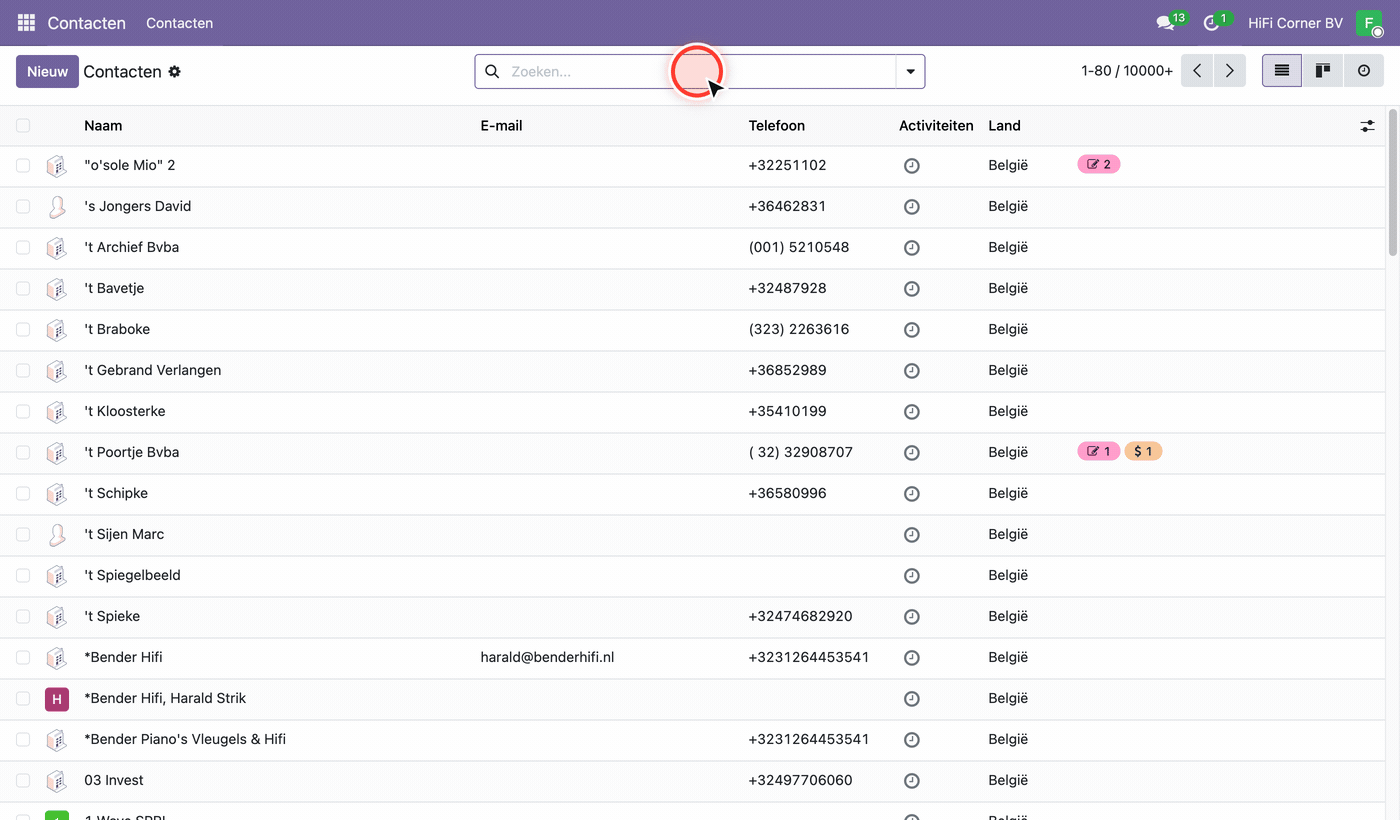Click the Activiteiten column header

[x=936, y=125]
